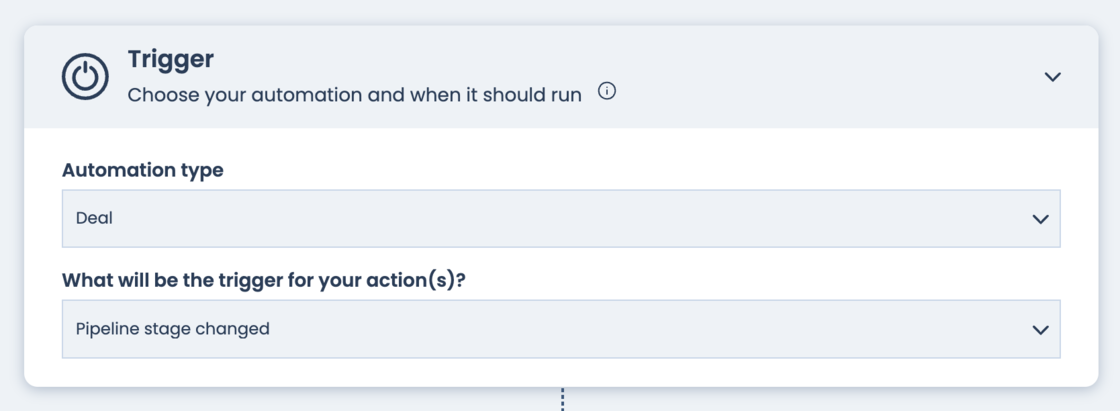
Task: Click the info icon beside the subtitle
Action: 607,92
